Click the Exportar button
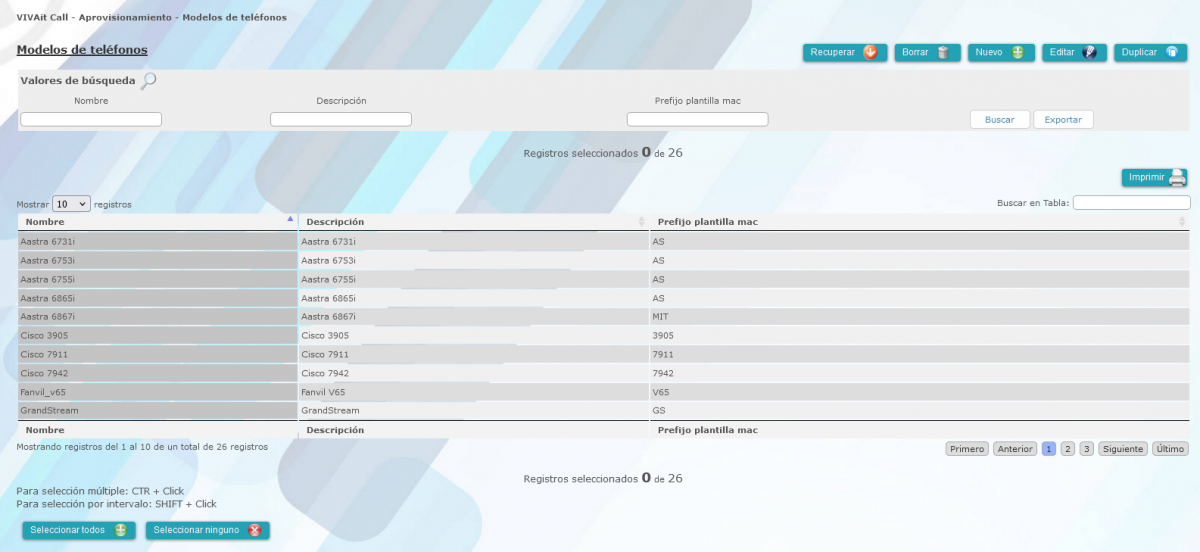The image size is (1200, 552). pyautogui.click(x=1063, y=119)
